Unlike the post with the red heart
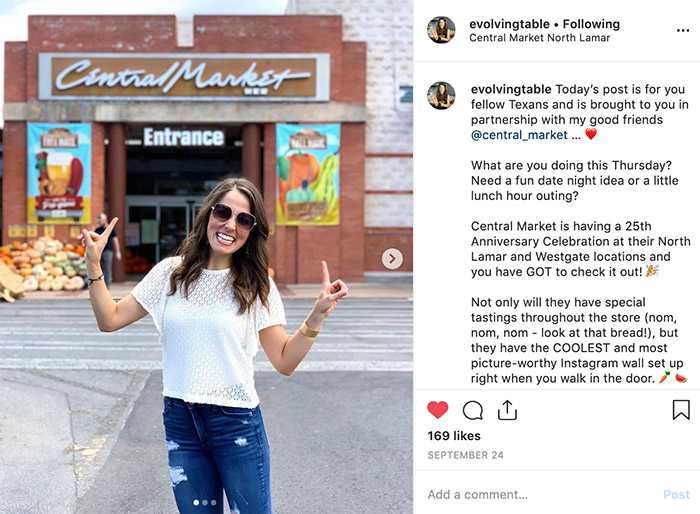The image size is (700, 514). pyautogui.click(x=438, y=410)
